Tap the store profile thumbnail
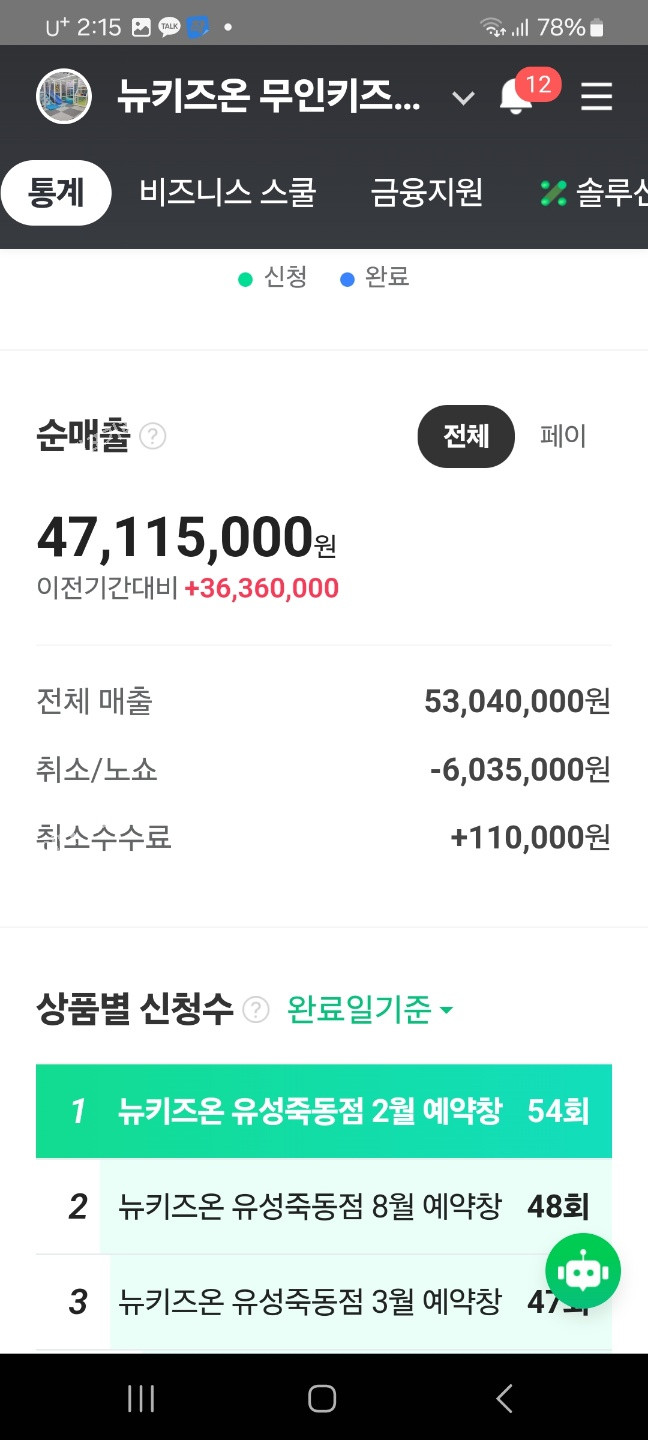Screen dimensions: 648x1440 pyautogui.click(x=64, y=97)
